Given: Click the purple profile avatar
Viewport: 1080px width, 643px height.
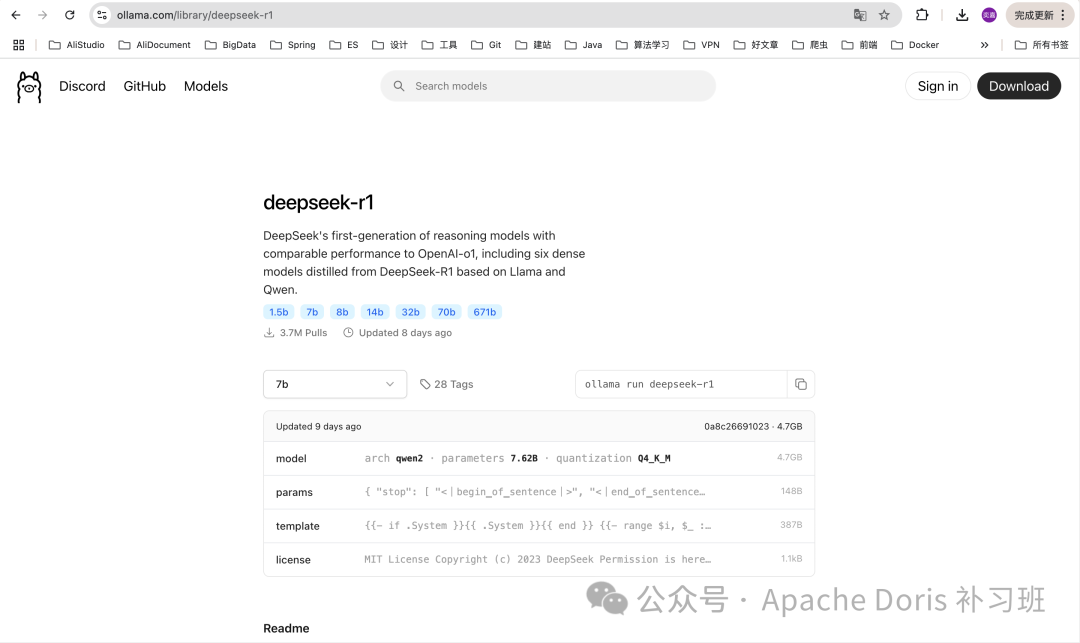Looking at the screenshot, I should 989,15.
